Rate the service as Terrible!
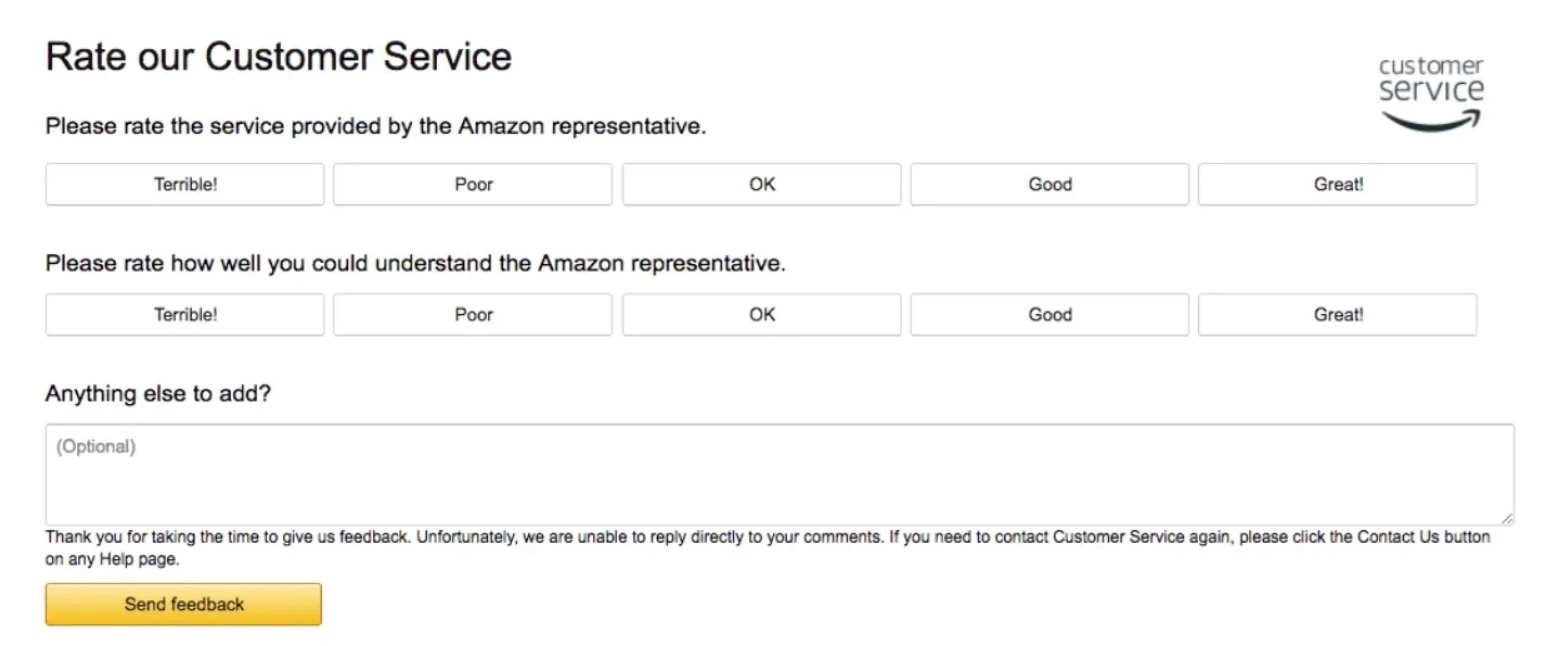The height and width of the screenshot is (646, 1563). [x=184, y=184]
